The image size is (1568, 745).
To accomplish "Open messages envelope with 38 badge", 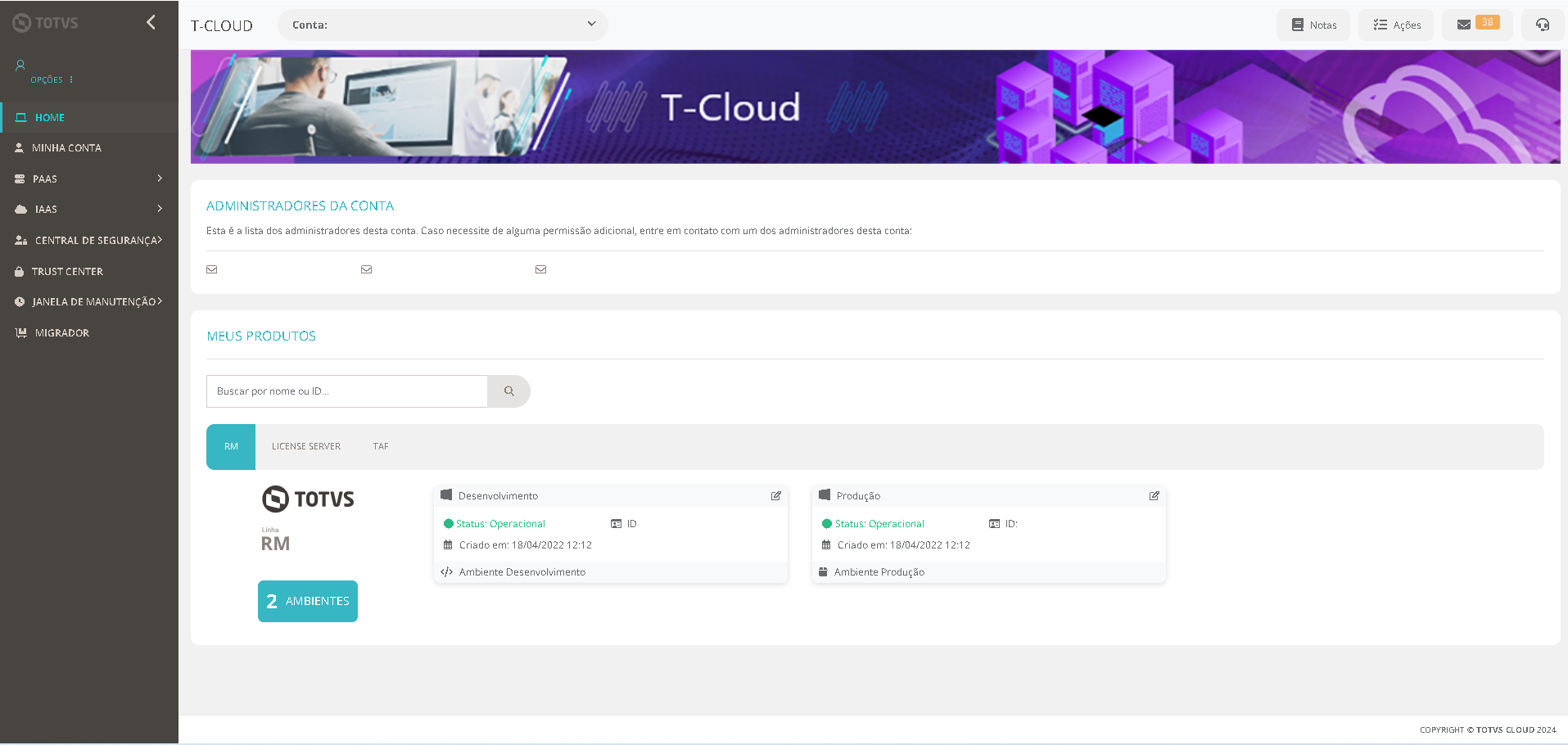I will coord(1477,25).
